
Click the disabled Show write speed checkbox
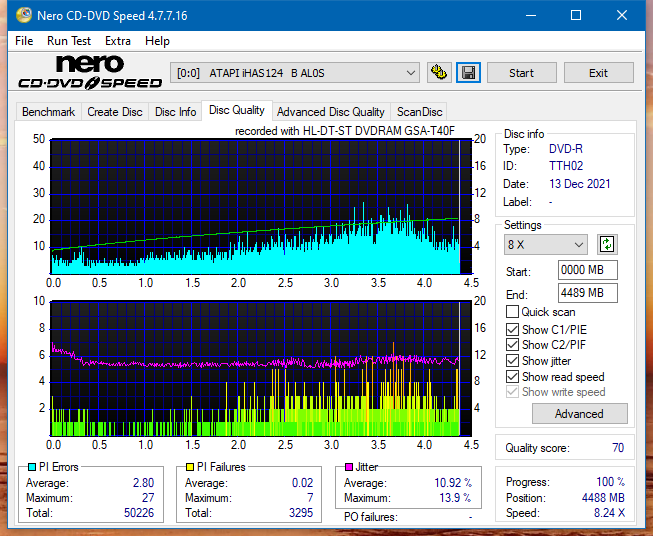512,392
